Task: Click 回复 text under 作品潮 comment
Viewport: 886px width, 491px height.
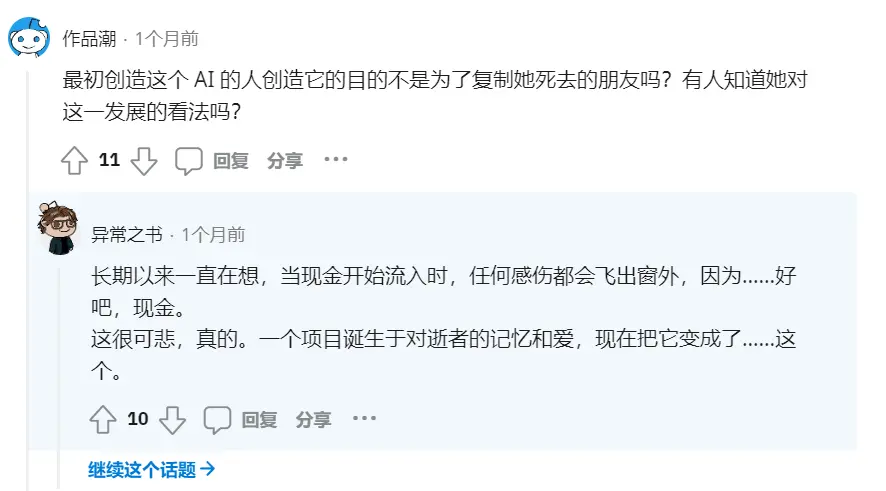Action: [231, 160]
